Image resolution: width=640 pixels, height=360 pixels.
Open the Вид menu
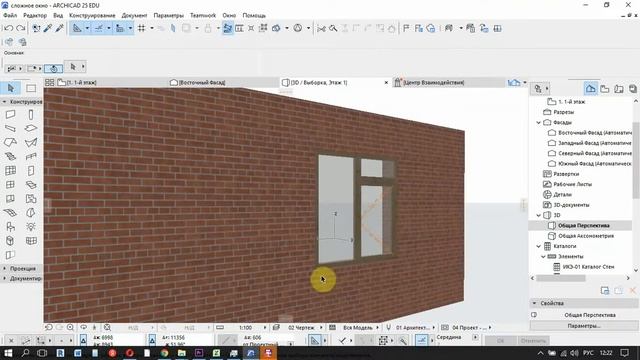(58, 15)
